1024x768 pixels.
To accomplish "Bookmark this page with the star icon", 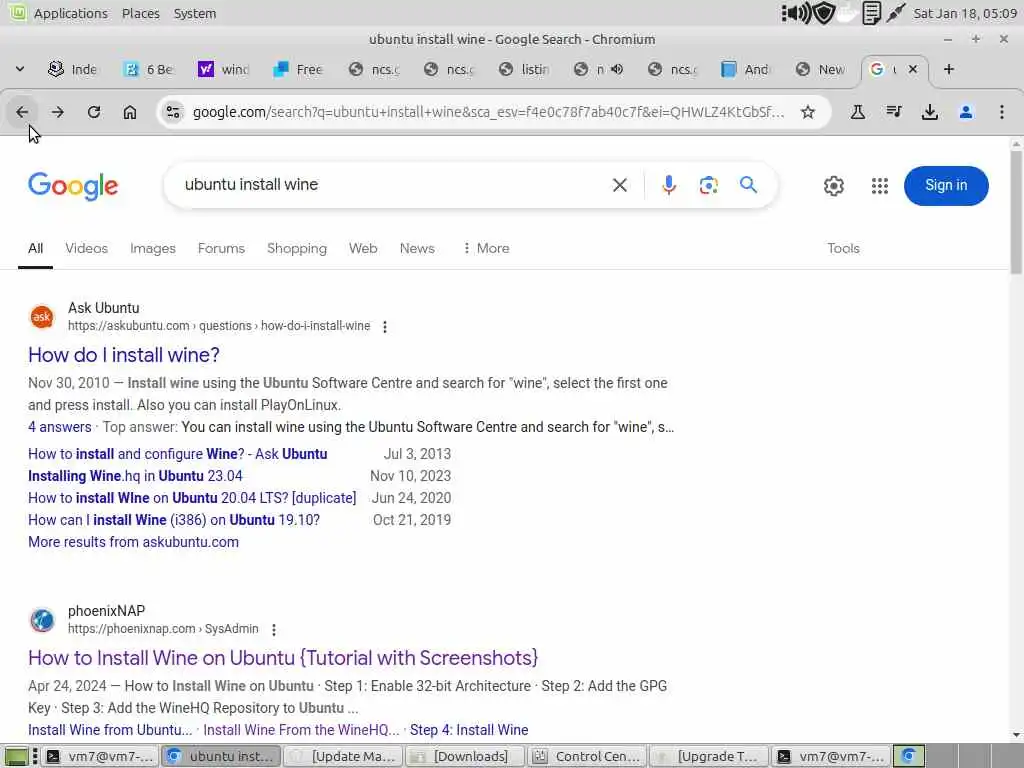I will tap(808, 112).
